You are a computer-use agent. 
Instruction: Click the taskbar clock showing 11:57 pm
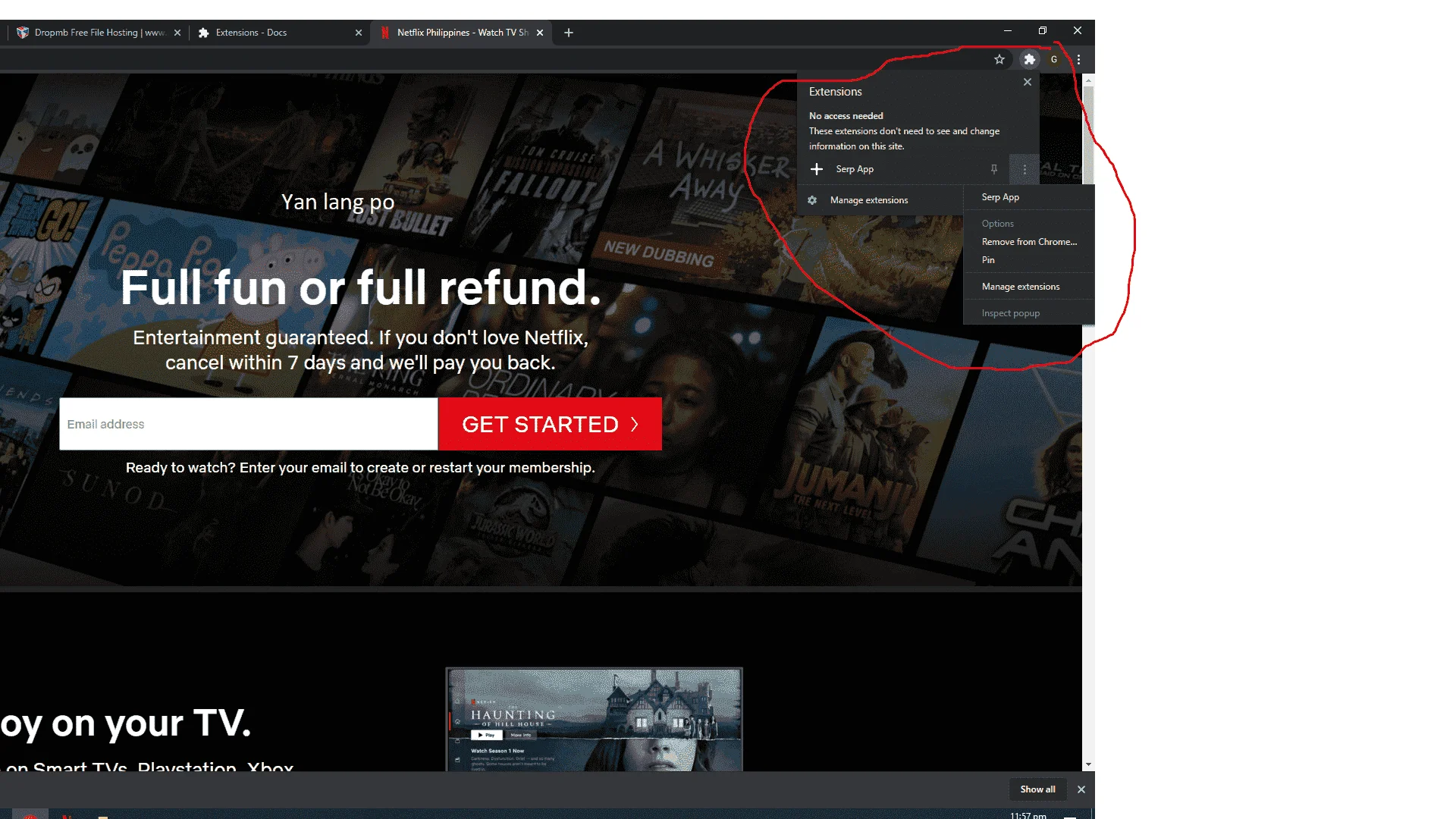click(1028, 815)
